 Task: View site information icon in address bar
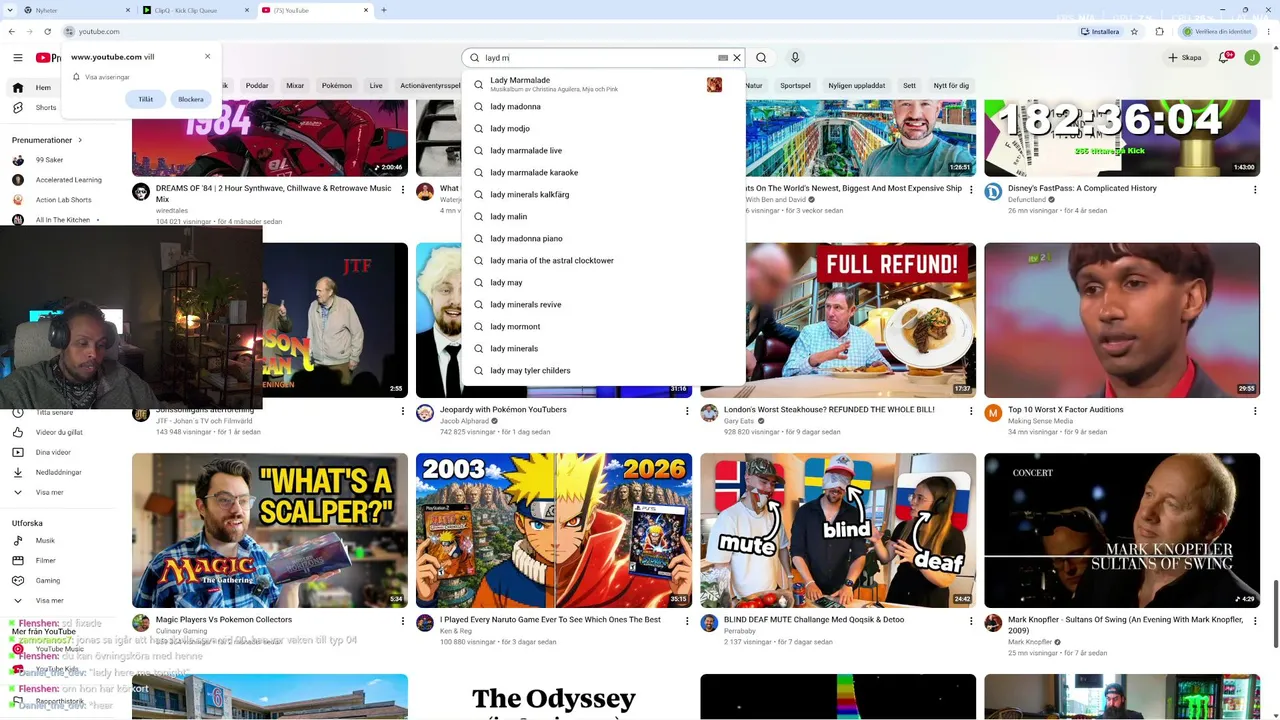tap(68, 31)
